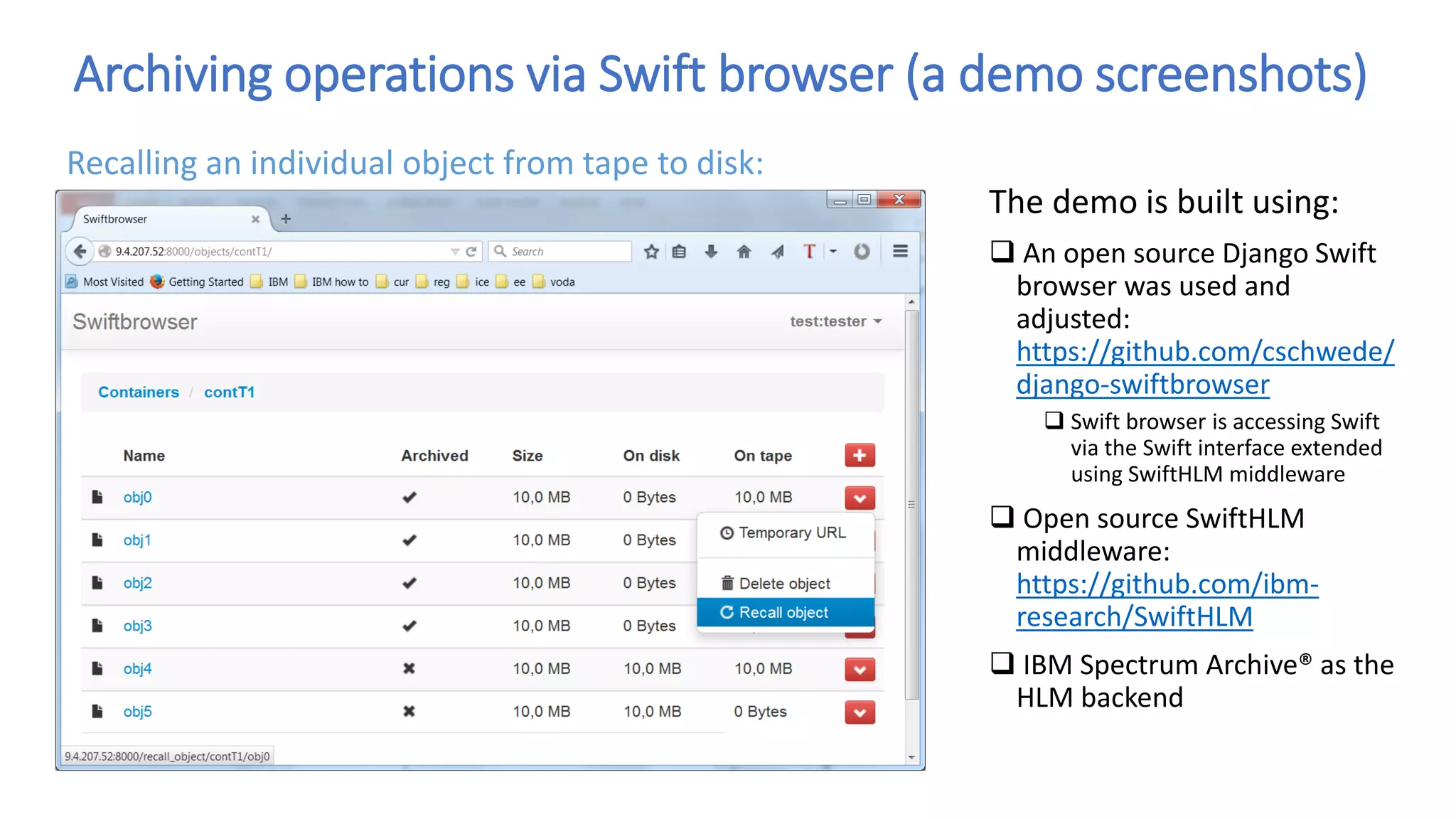Choose Delete object from the menu
The image size is (1456, 819).
(x=786, y=583)
